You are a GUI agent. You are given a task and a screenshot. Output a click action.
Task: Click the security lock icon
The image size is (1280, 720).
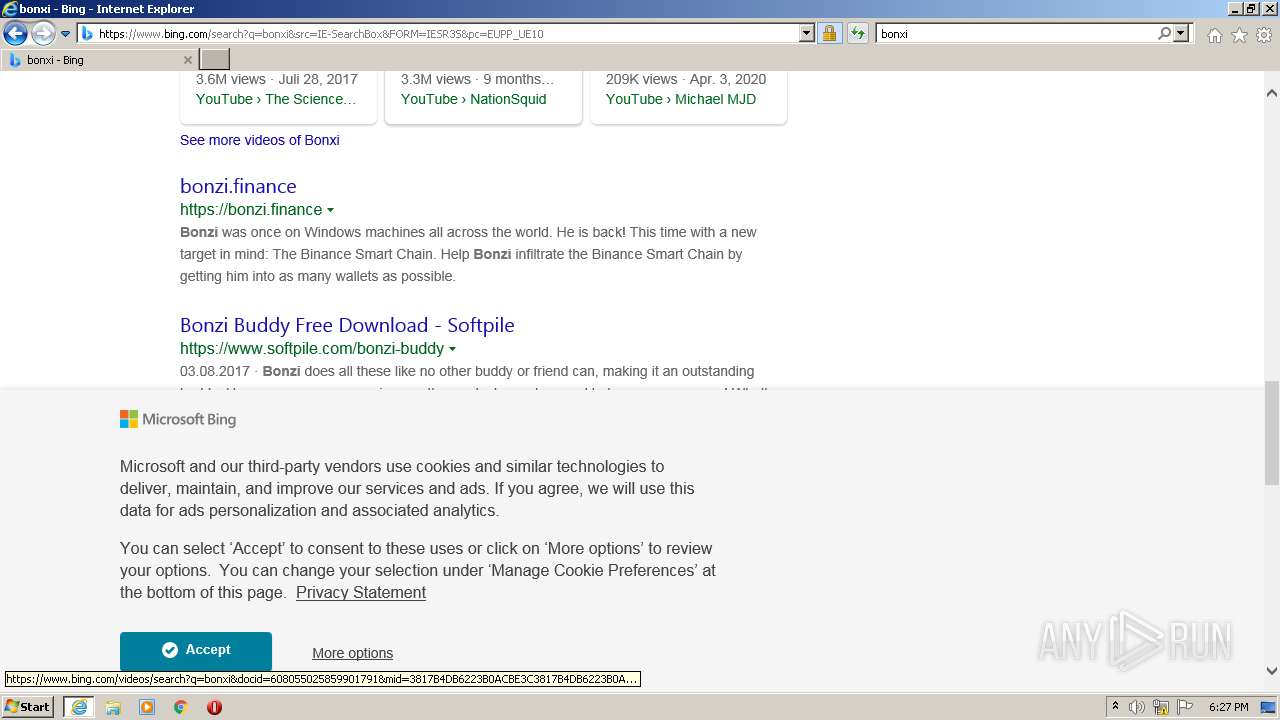(829, 34)
